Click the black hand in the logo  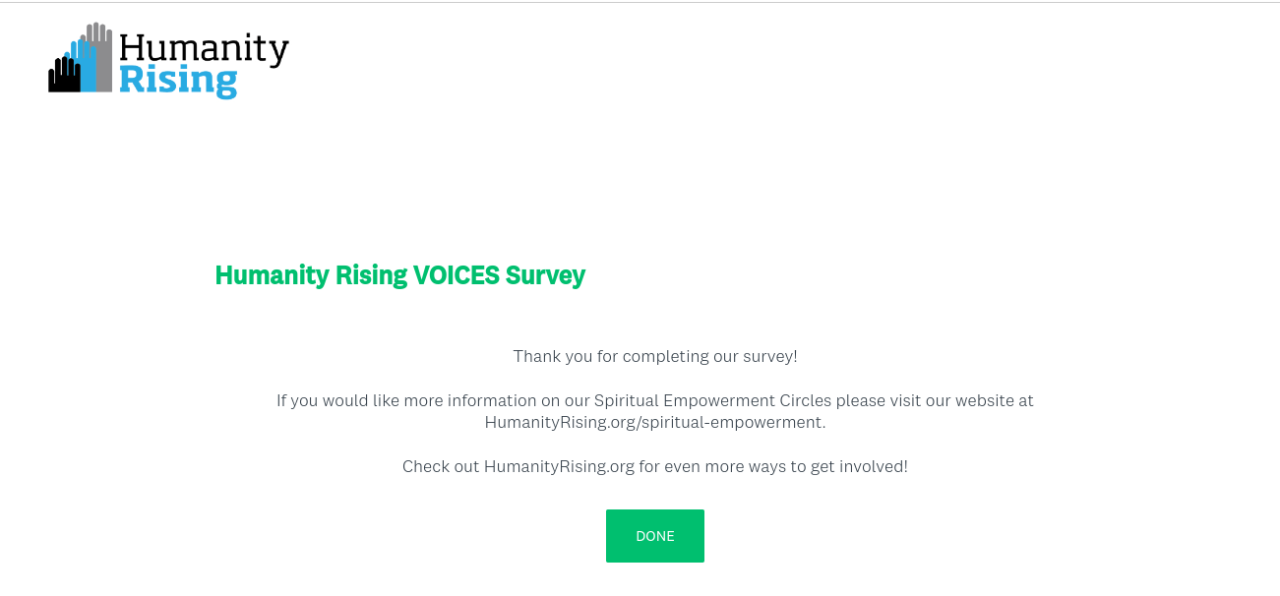click(63, 77)
